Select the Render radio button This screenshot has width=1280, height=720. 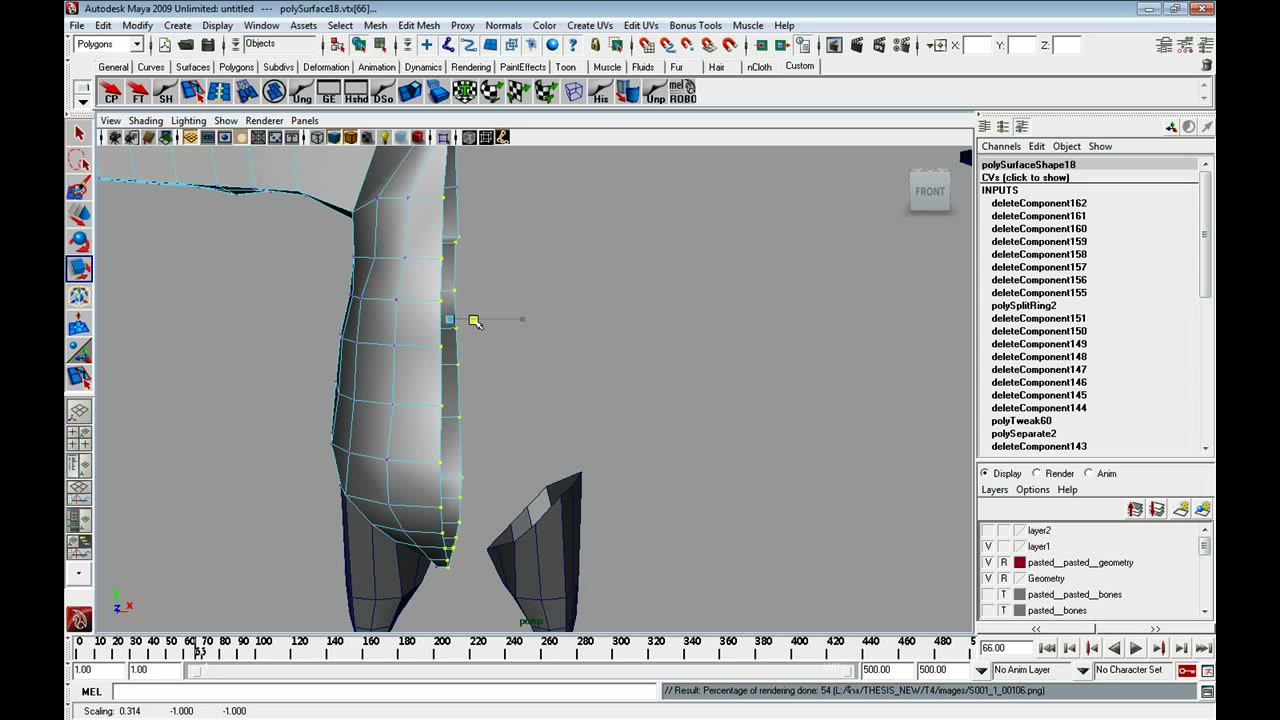[1036, 474]
